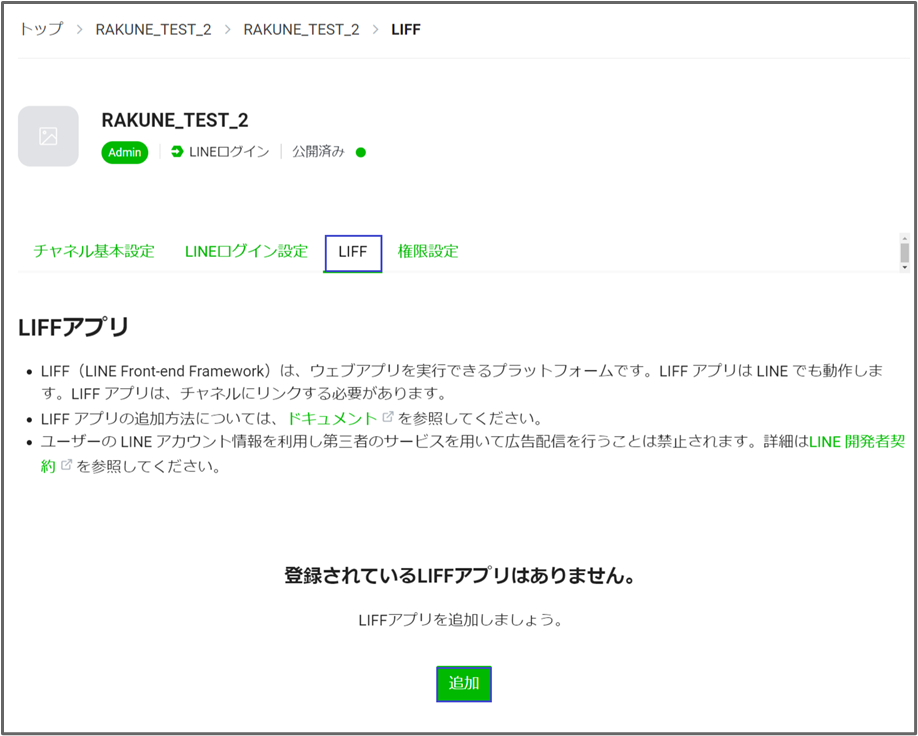Switch to the チャネル基本設定 tab
918x736 pixels.
tap(94, 252)
